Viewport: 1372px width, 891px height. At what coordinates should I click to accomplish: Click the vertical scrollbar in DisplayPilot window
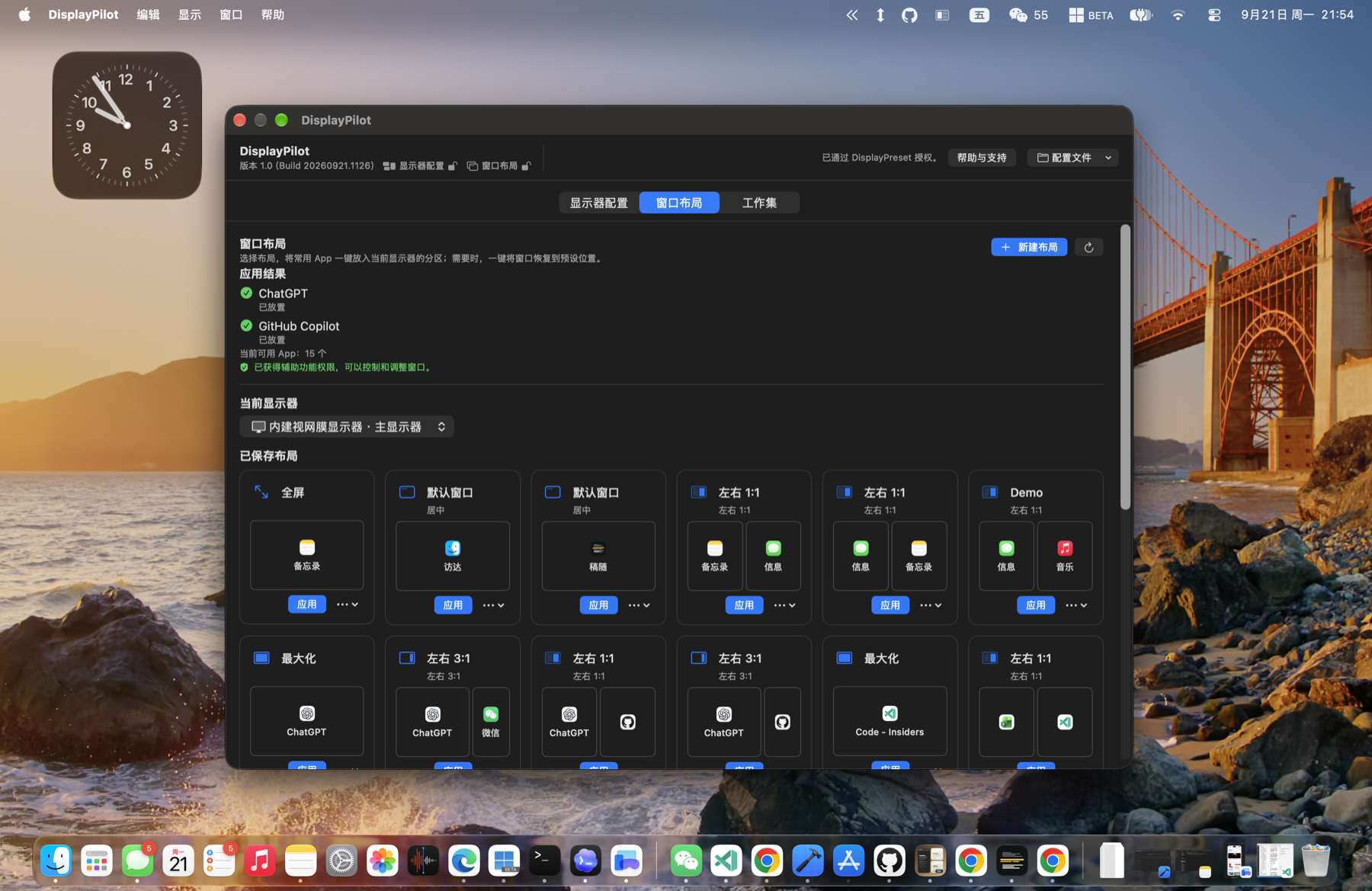point(1125,367)
